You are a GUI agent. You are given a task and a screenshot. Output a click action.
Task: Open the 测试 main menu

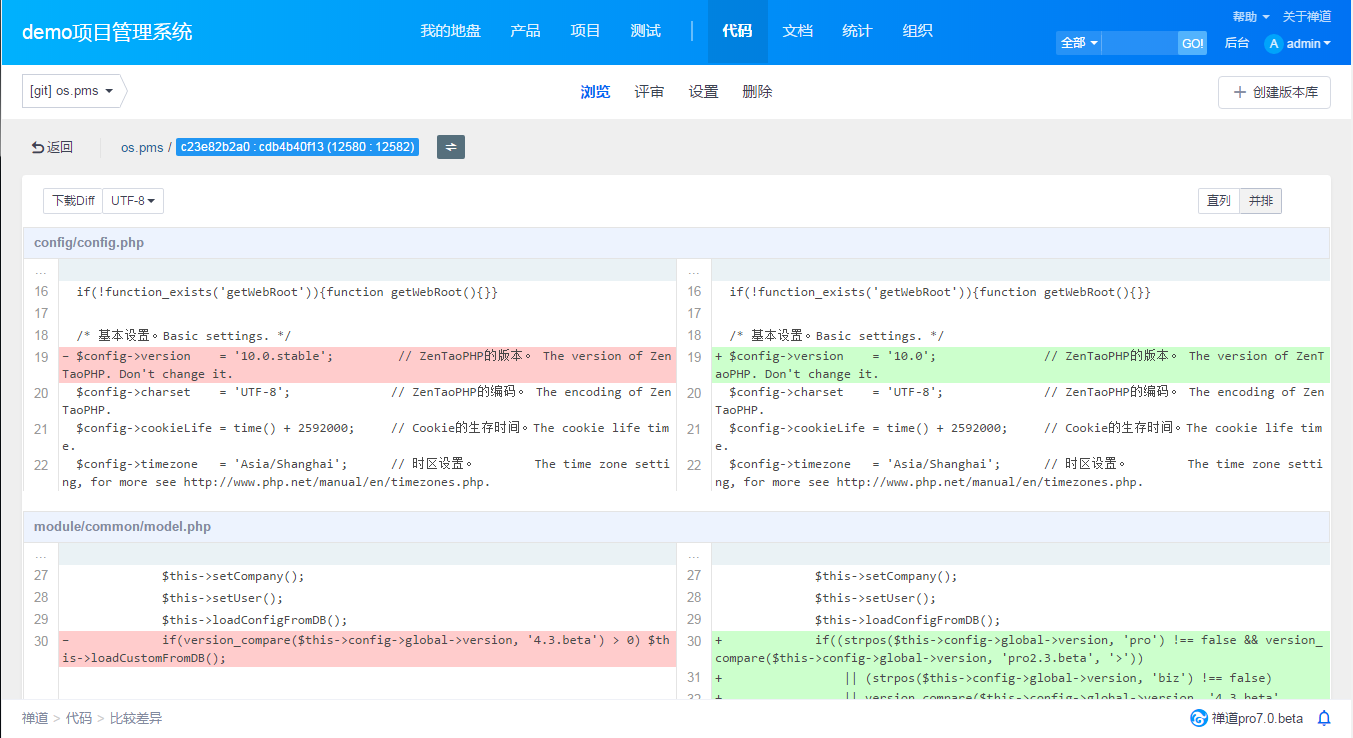(x=646, y=31)
